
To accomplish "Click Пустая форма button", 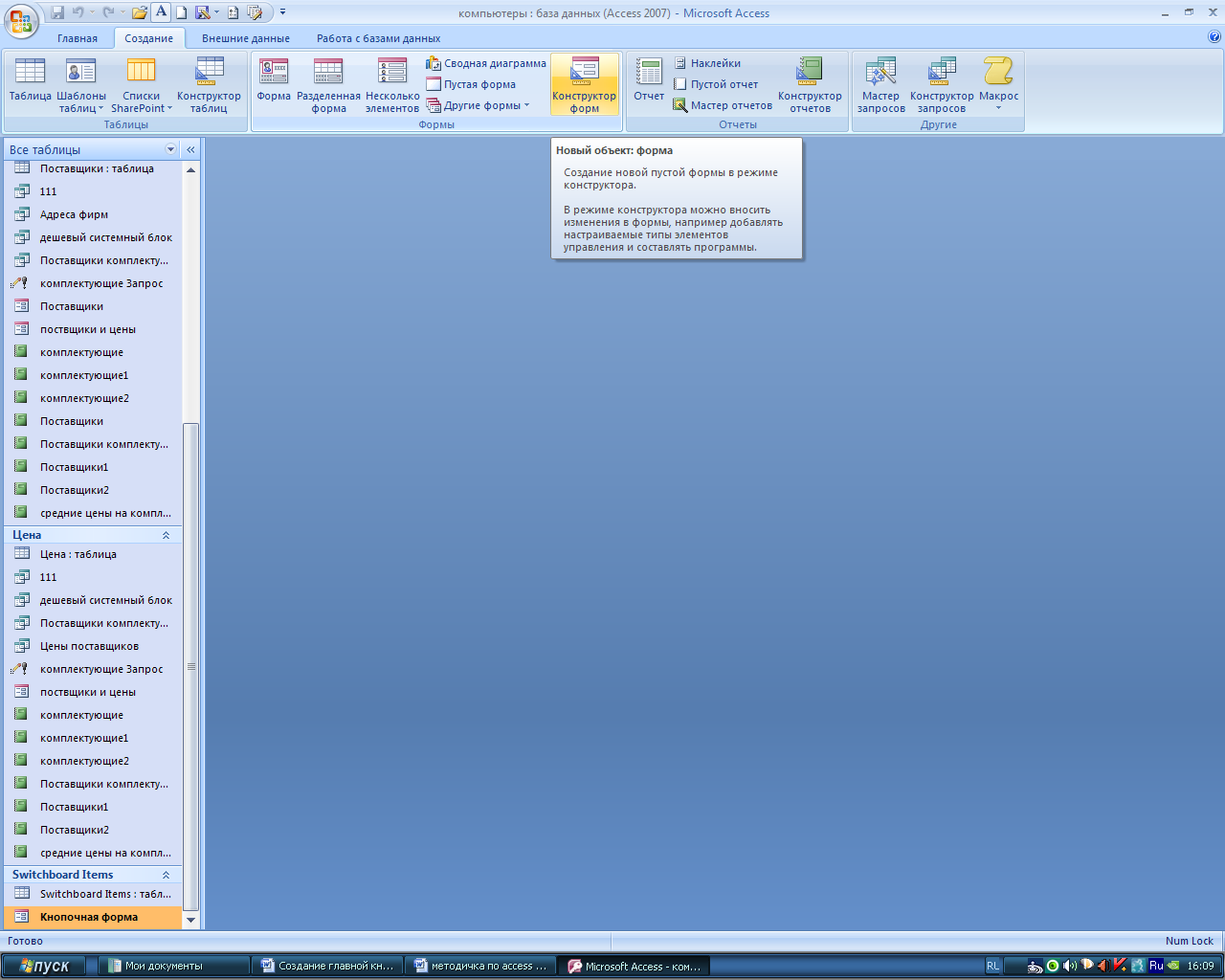I will [x=471, y=84].
